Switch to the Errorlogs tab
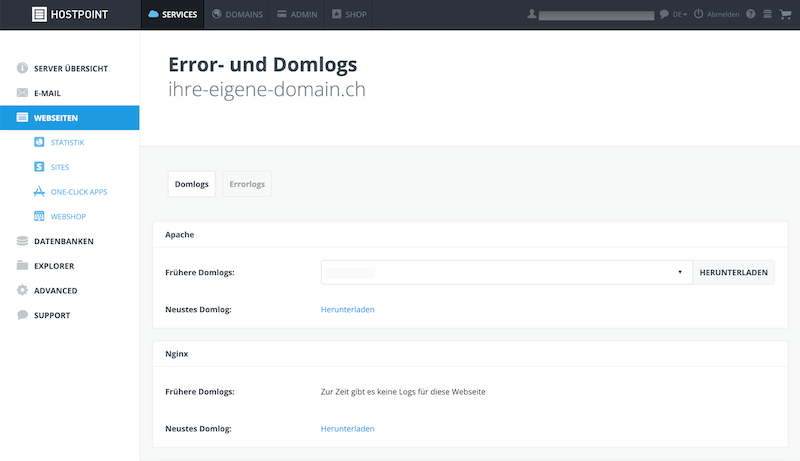The image size is (800, 461). [x=247, y=184]
